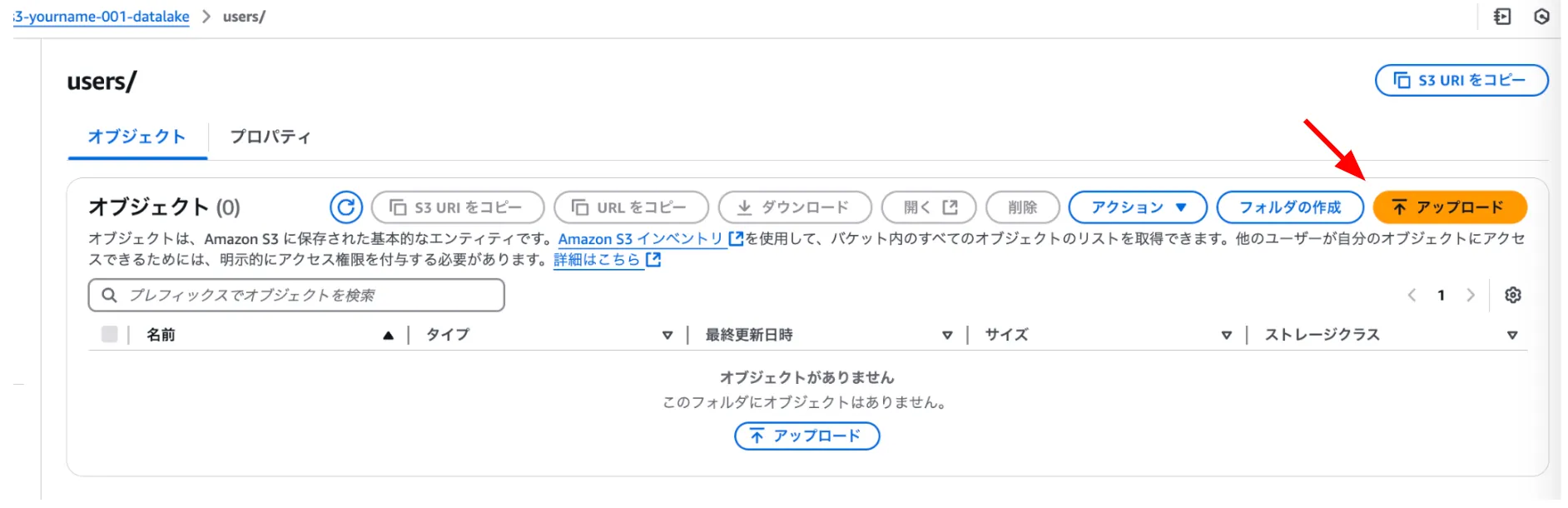The width and height of the screenshot is (1568, 508).
Task: Go to next page arrow
Action: click(x=1471, y=295)
